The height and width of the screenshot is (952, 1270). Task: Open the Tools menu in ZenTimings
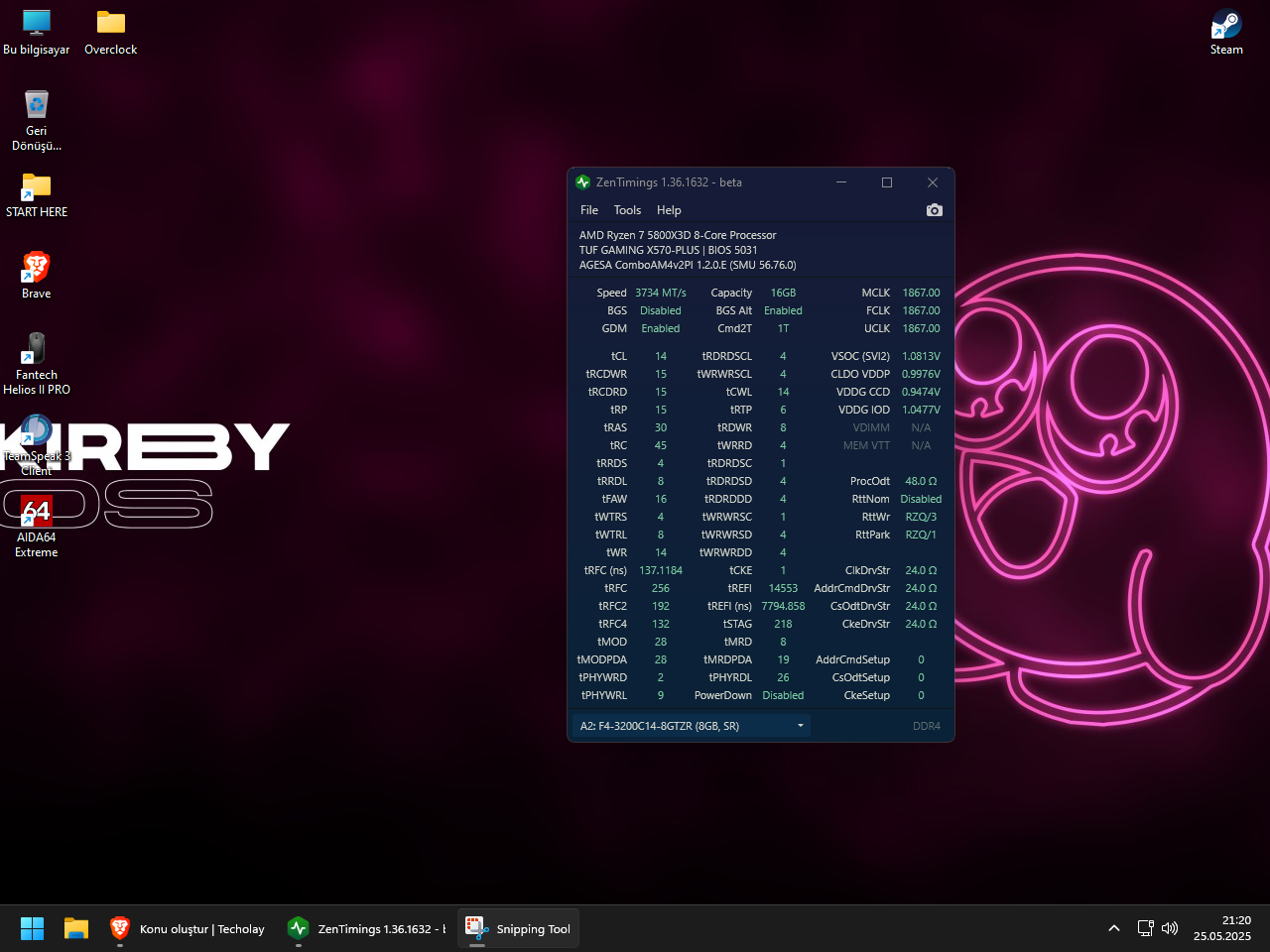click(x=627, y=210)
